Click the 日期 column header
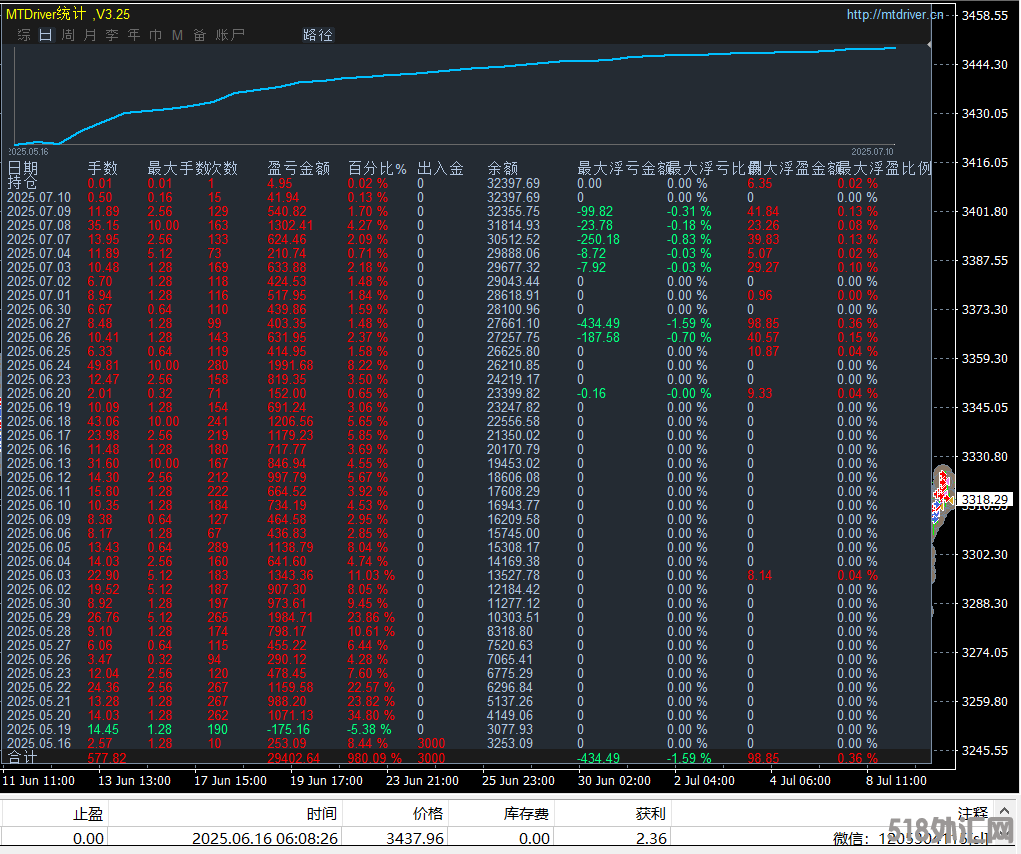The image size is (1021, 854). coord(23,169)
